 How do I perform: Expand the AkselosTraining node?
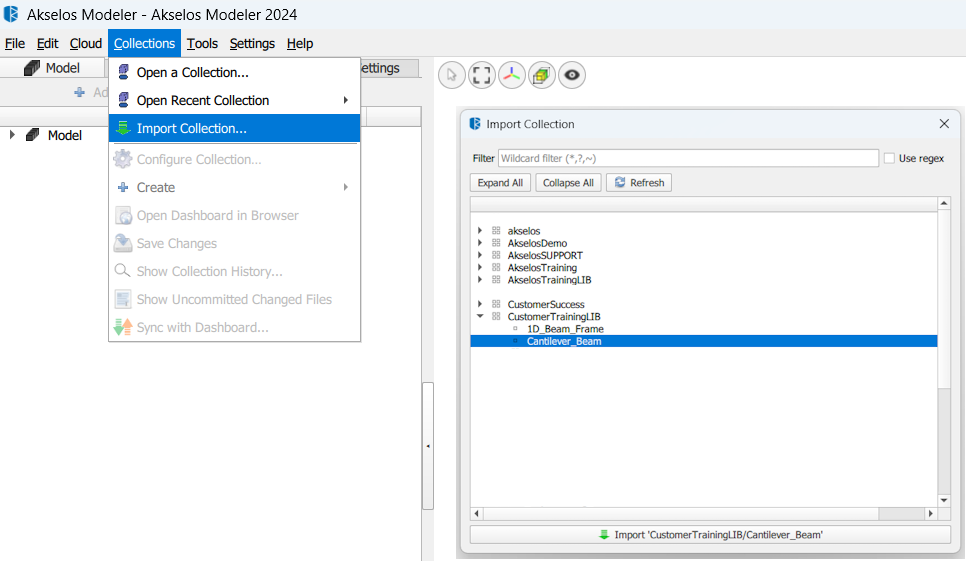click(x=480, y=267)
